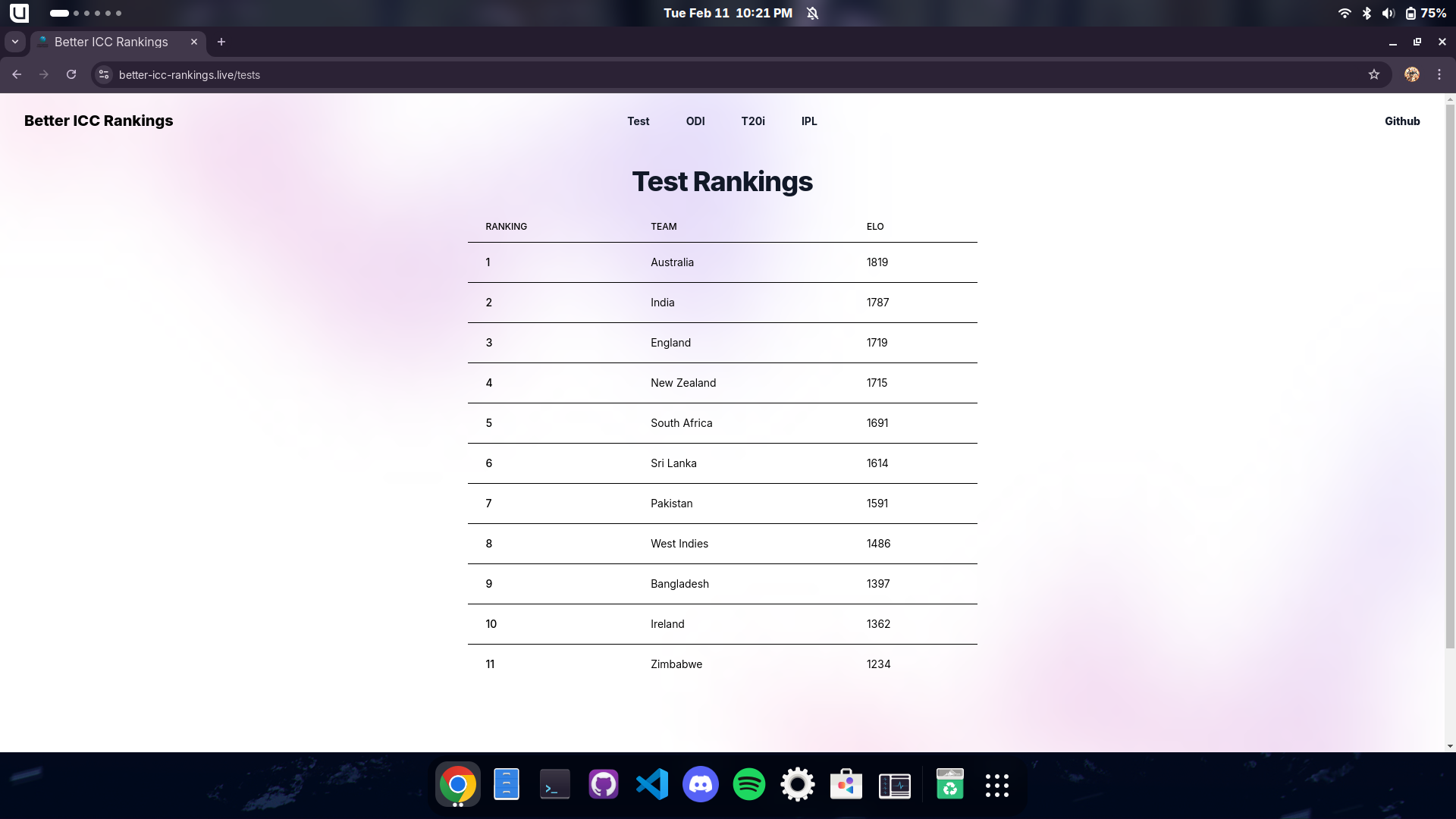Go to the Test rankings nav link
Viewport: 1456px width, 819px height.
click(638, 121)
